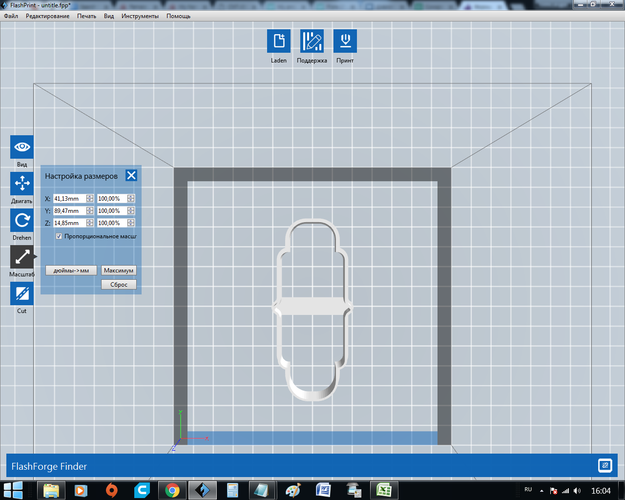Open the media player taskbar icon
Viewport: 625px width, 500px height.
tap(81, 490)
